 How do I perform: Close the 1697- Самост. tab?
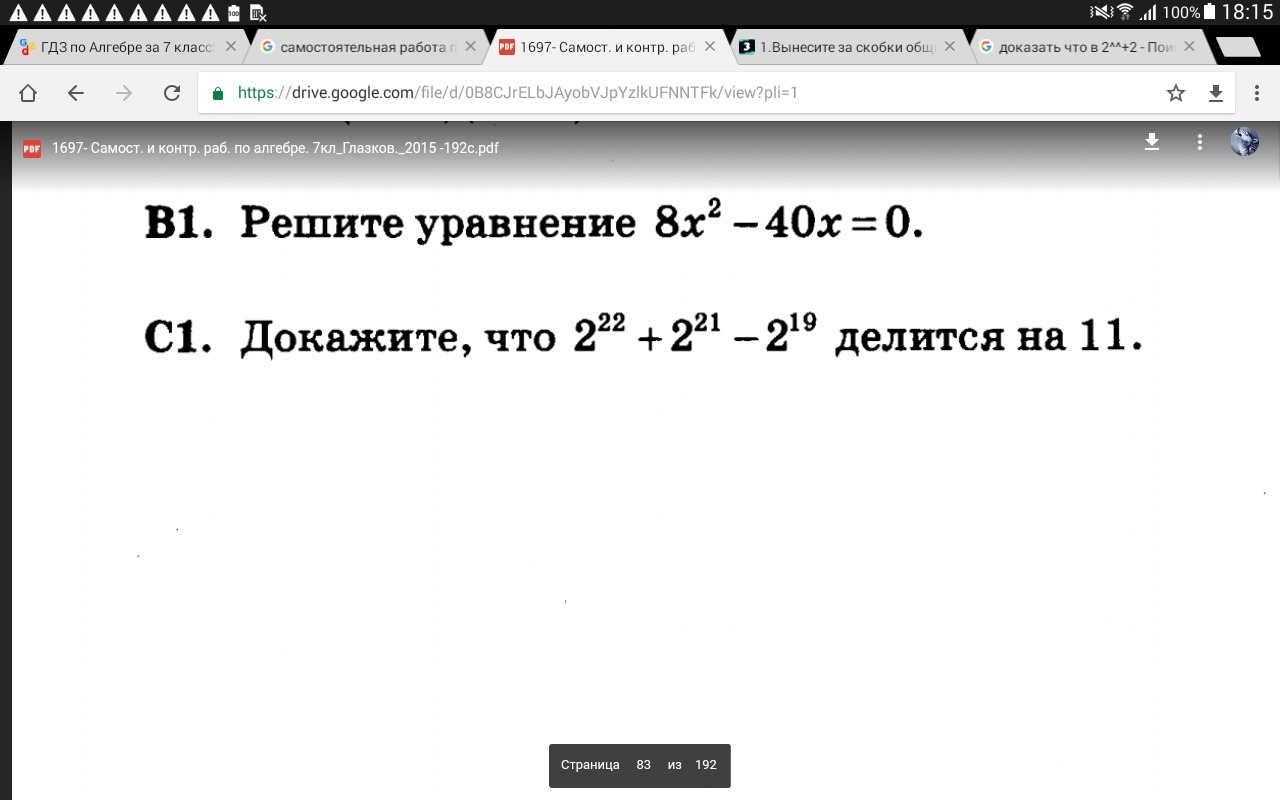click(710, 46)
